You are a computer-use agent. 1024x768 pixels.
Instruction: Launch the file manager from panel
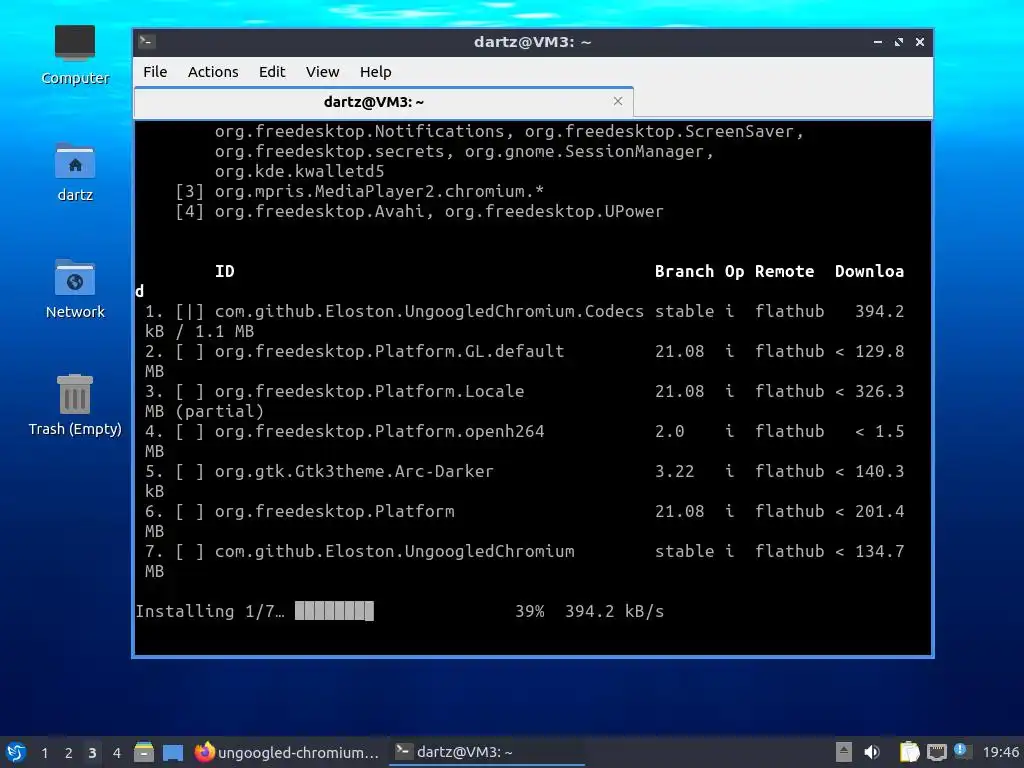tap(144, 752)
